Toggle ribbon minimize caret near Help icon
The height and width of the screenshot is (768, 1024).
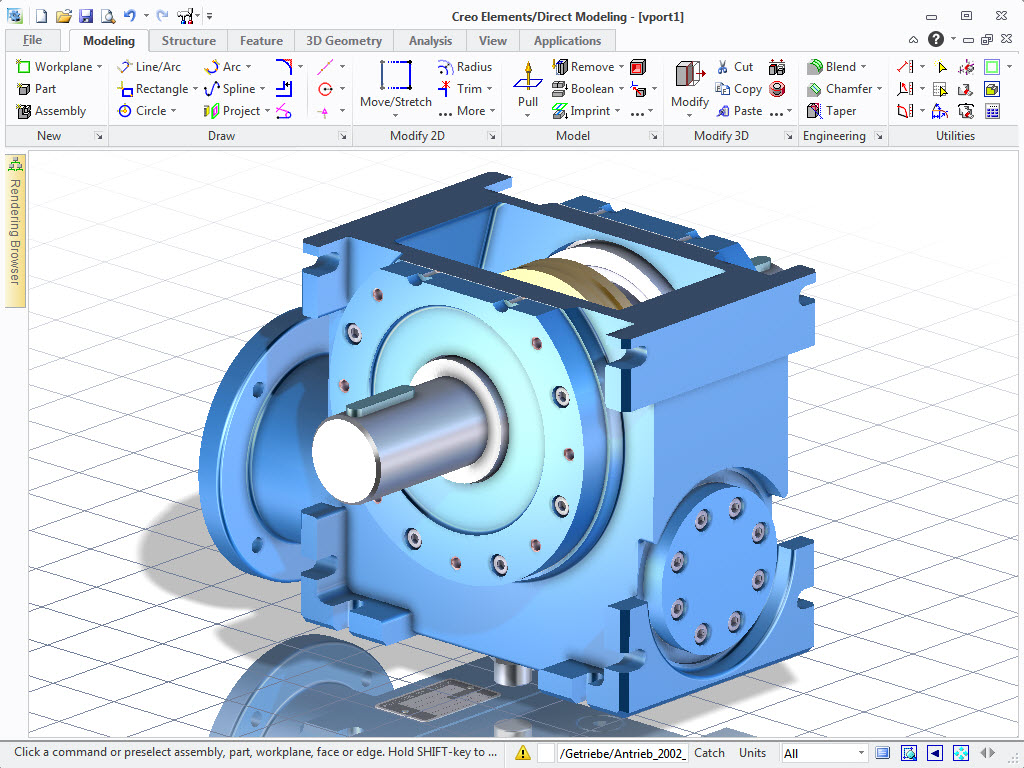[x=914, y=40]
